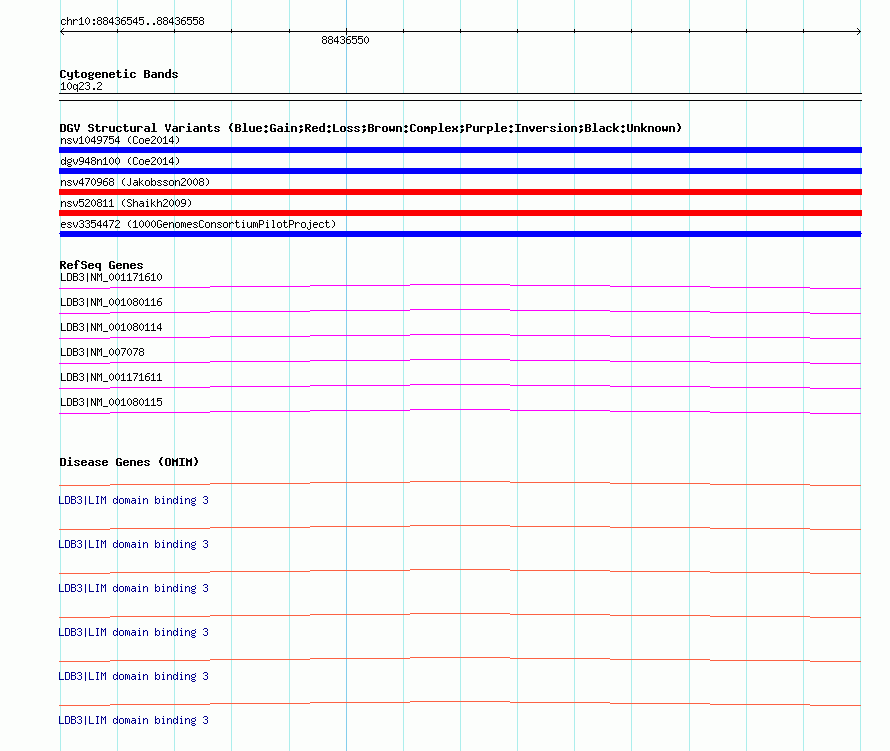Click the 10q23.2 band label
Viewport: 890px width, 751px height.
(x=81, y=86)
